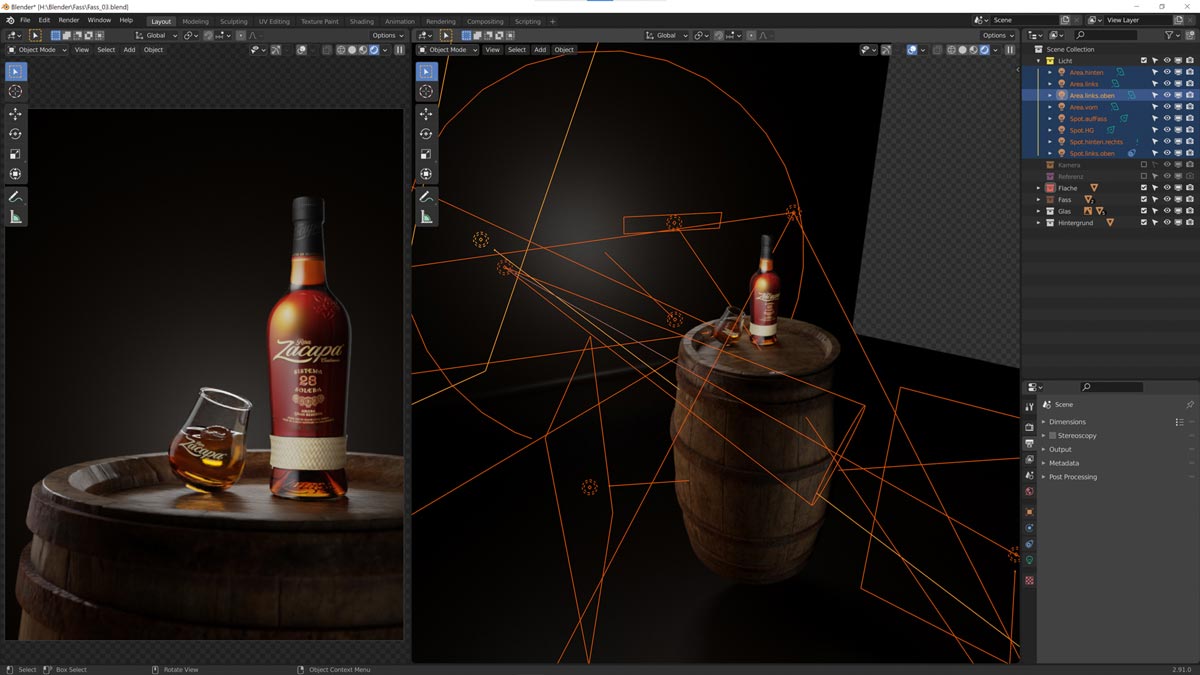Open the Render properties tab
This screenshot has height=675, width=1200.
point(1029,427)
